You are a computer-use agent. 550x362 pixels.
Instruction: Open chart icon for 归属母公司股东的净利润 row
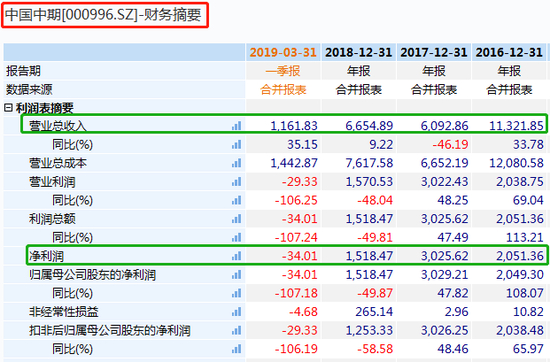tap(236, 275)
